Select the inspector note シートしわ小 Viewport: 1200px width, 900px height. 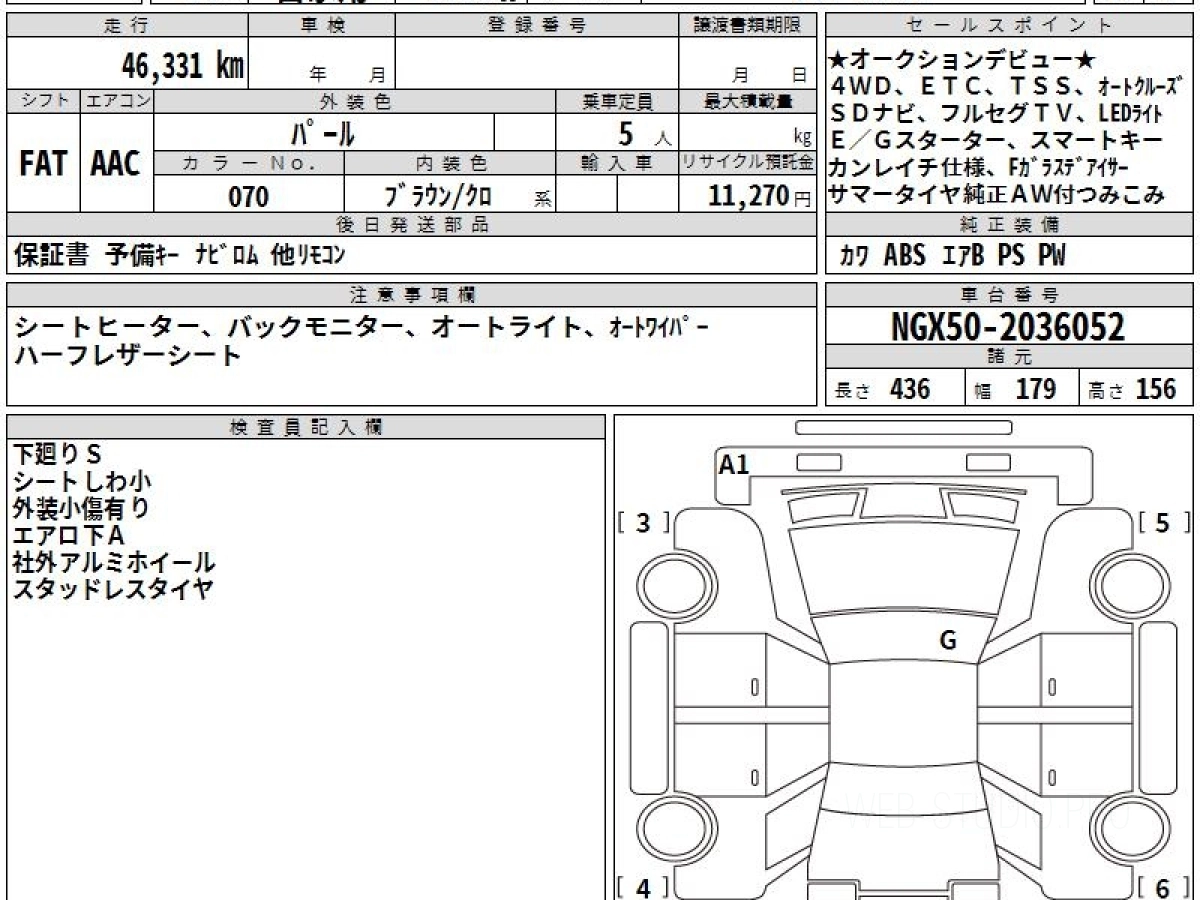pyautogui.click(x=83, y=481)
